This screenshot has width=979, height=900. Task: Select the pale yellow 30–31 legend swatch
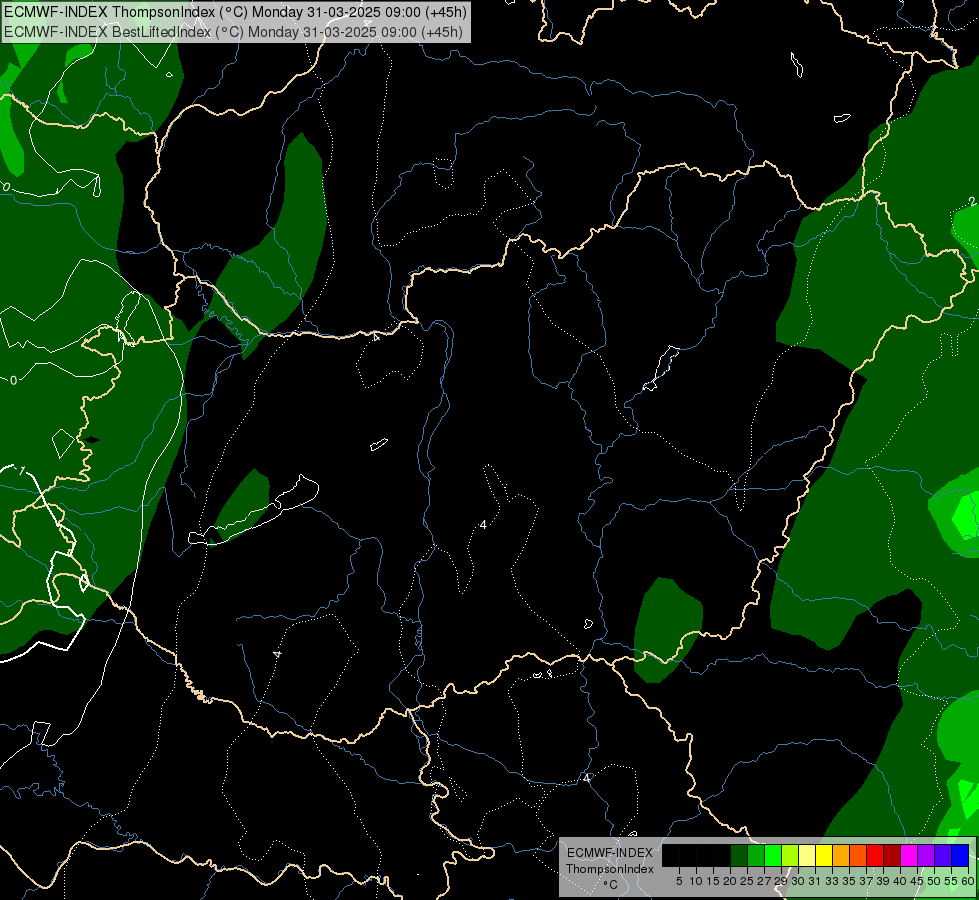807,855
